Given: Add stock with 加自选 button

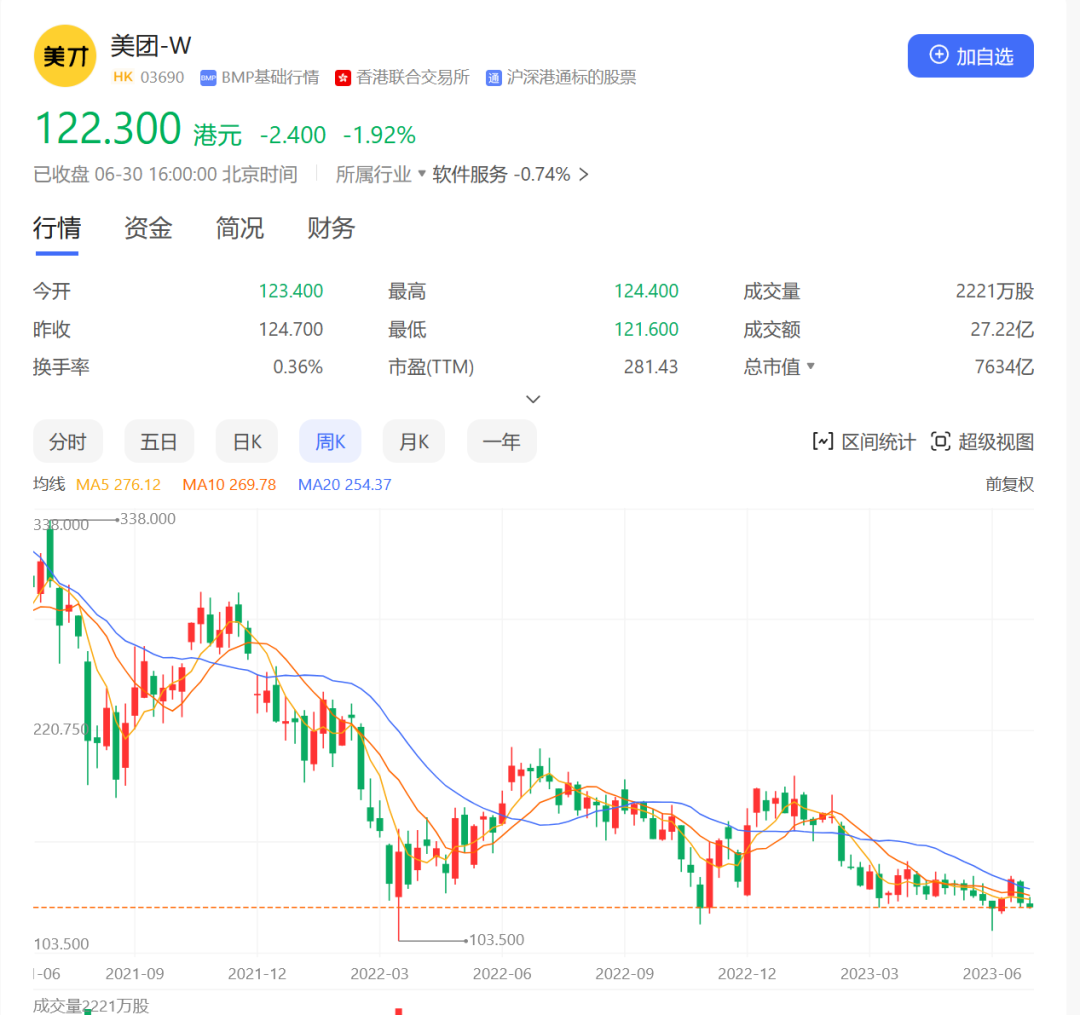Looking at the screenshot, I should coord(970,56).
